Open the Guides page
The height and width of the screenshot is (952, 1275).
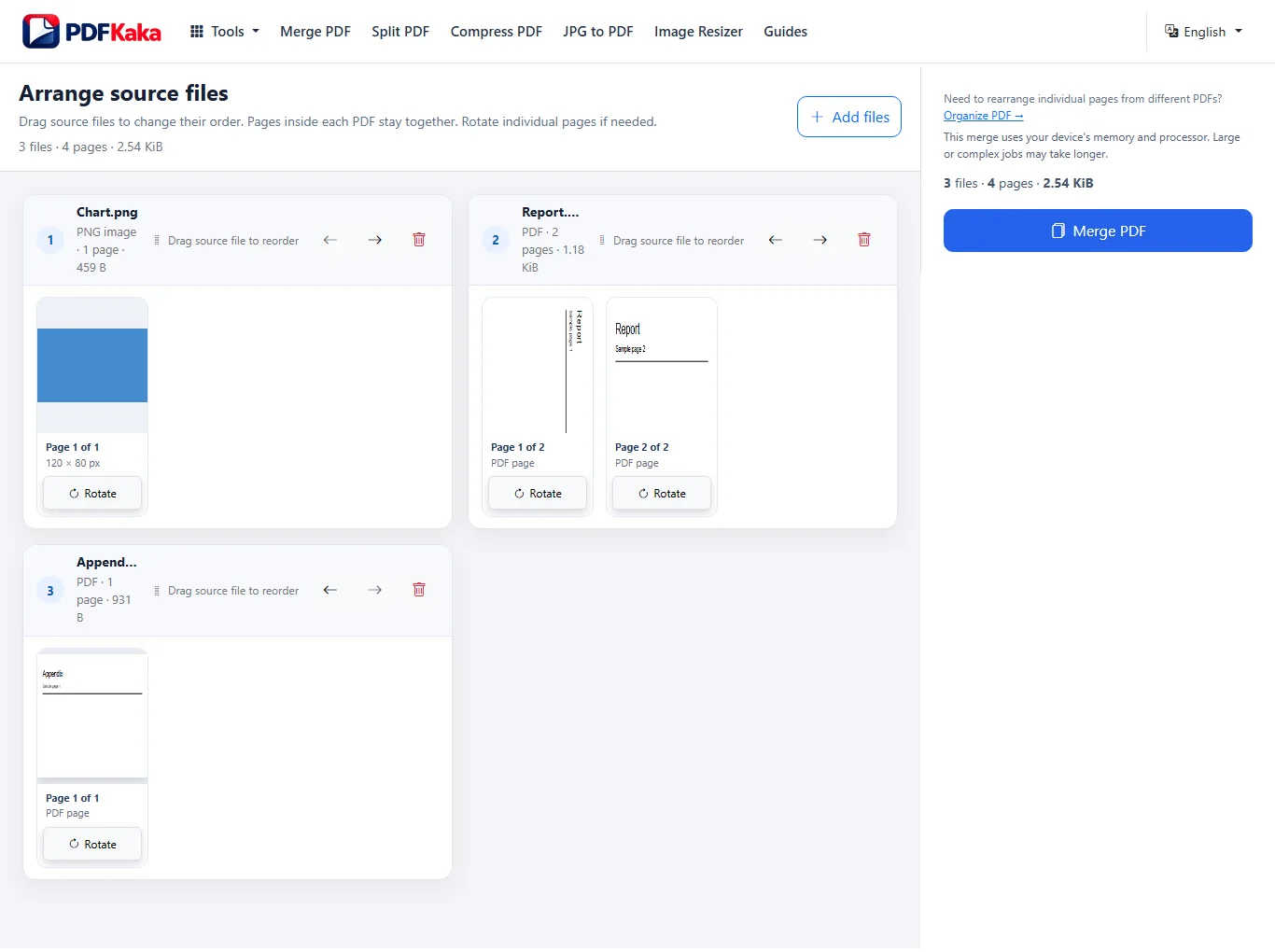(785, 32)
